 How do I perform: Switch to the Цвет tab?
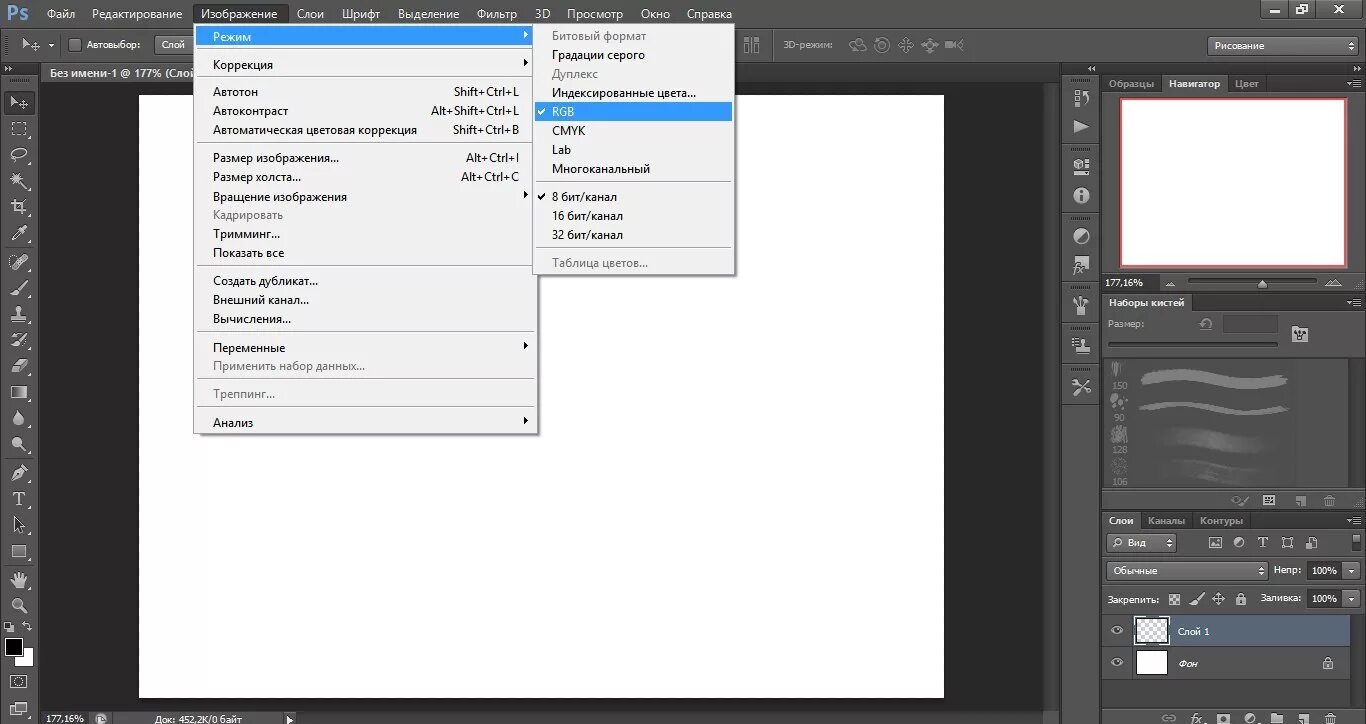tap(1247, 83)
